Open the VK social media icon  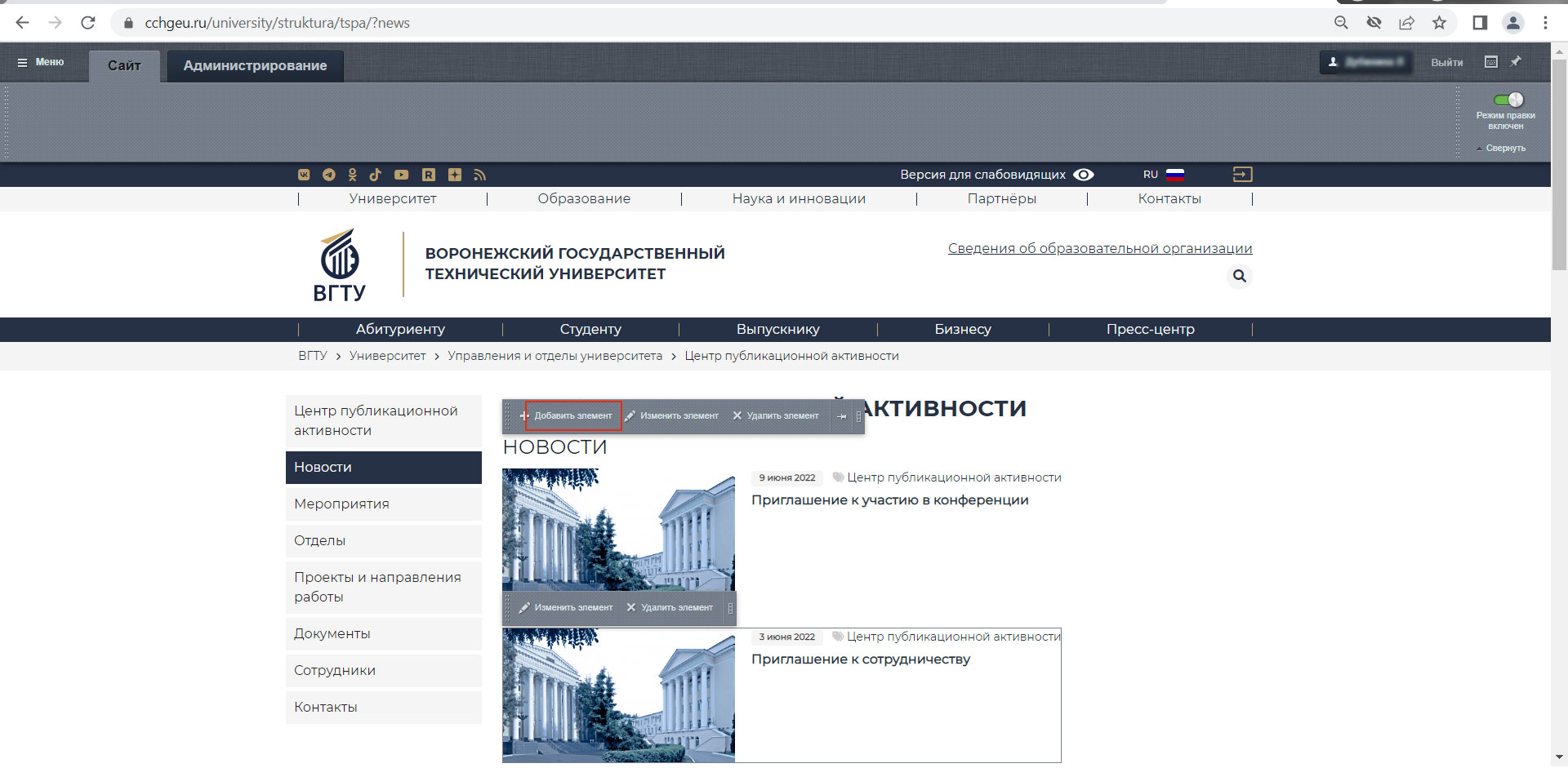304,175
